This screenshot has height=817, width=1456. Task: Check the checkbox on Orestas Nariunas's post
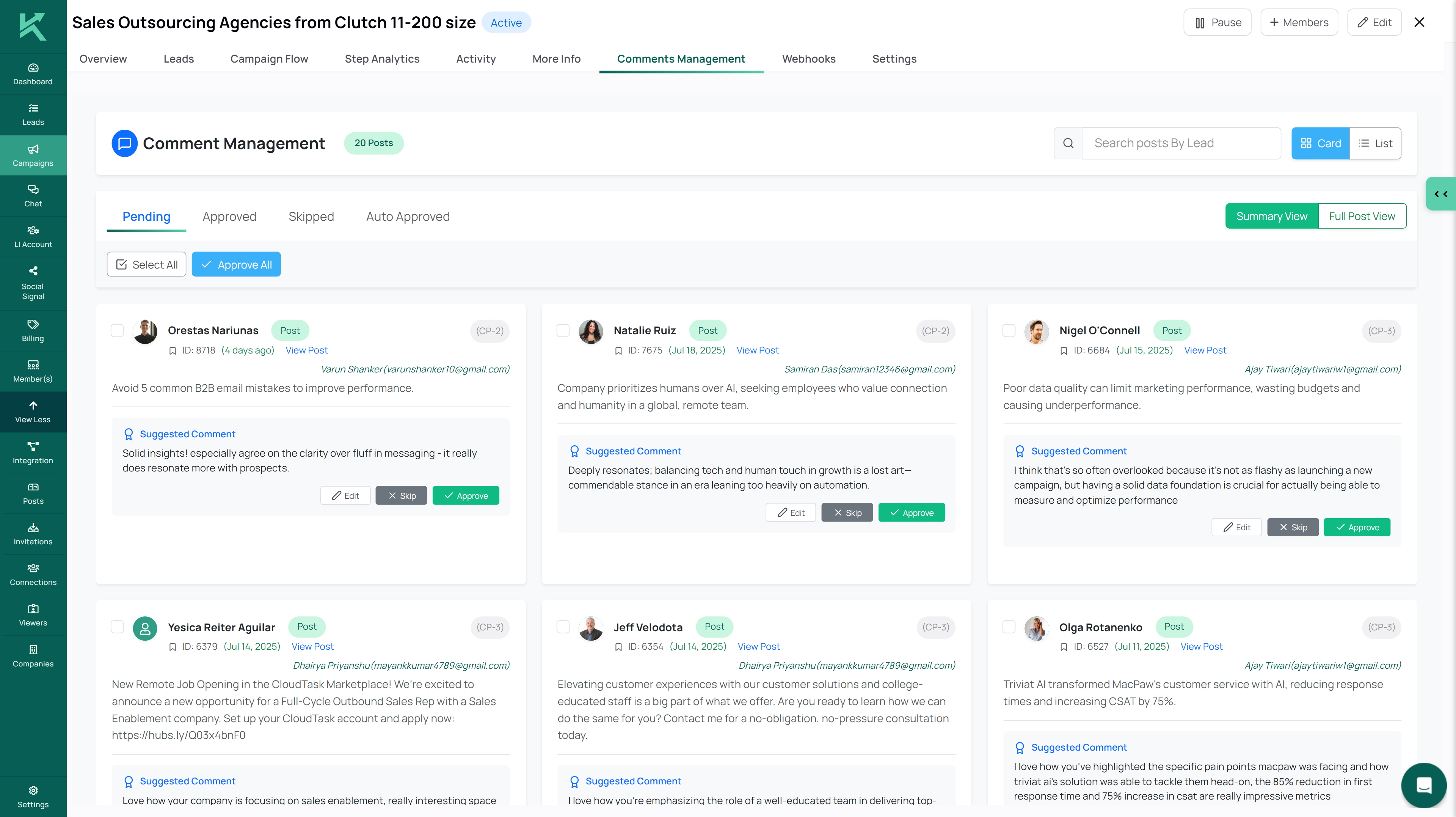(x=117, y=331)
